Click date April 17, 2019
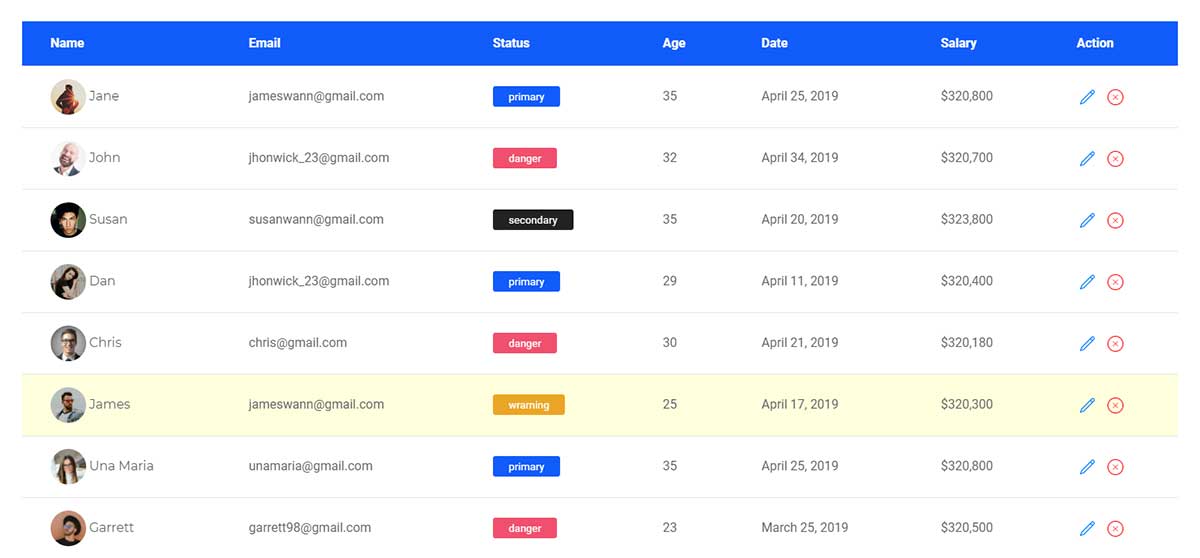The width and height of the screenshot is (1200, 558). (800, 405)
